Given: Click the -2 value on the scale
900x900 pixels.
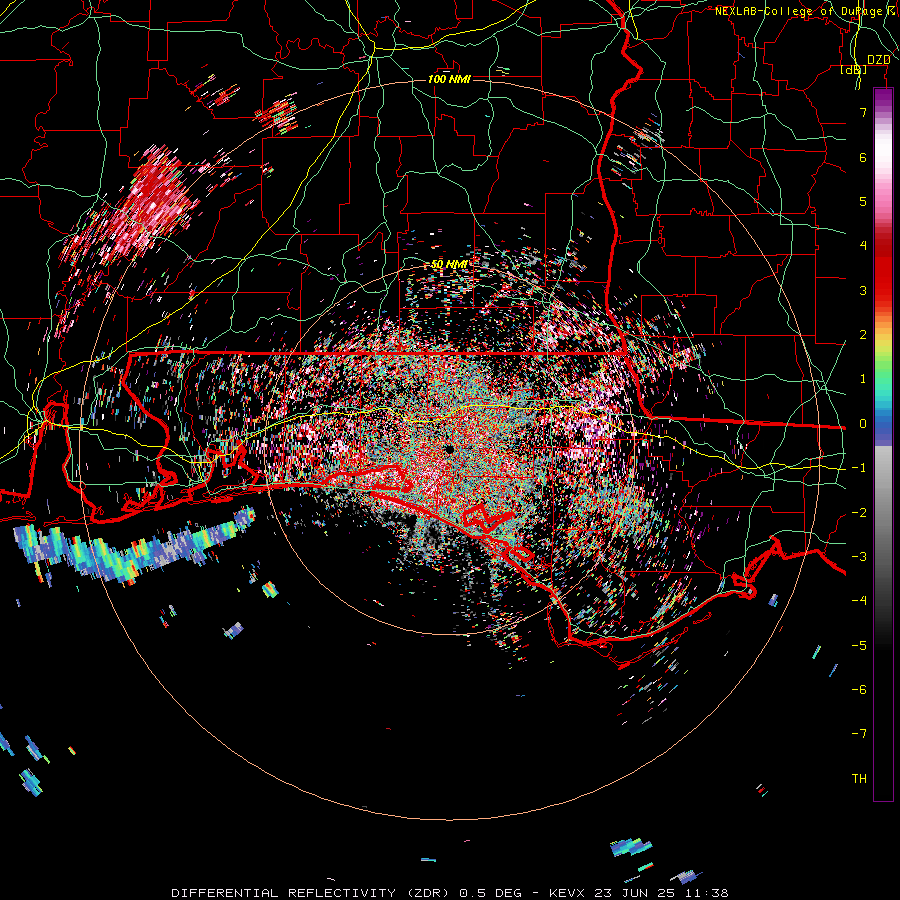Looking at the screenshot, I should pos(859,513).
